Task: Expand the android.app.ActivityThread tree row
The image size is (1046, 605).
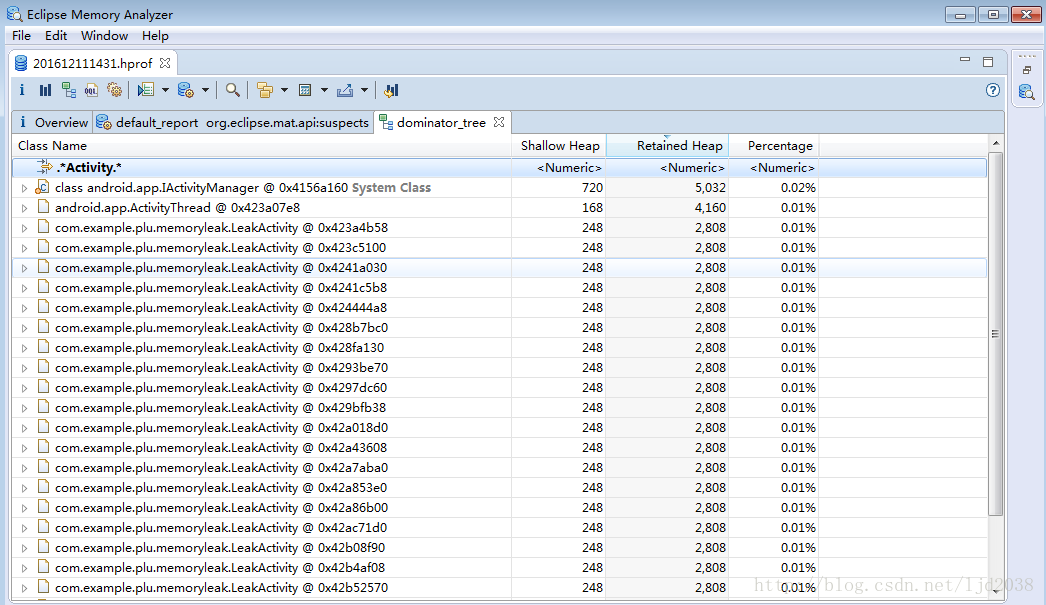Action: (25, 208)
